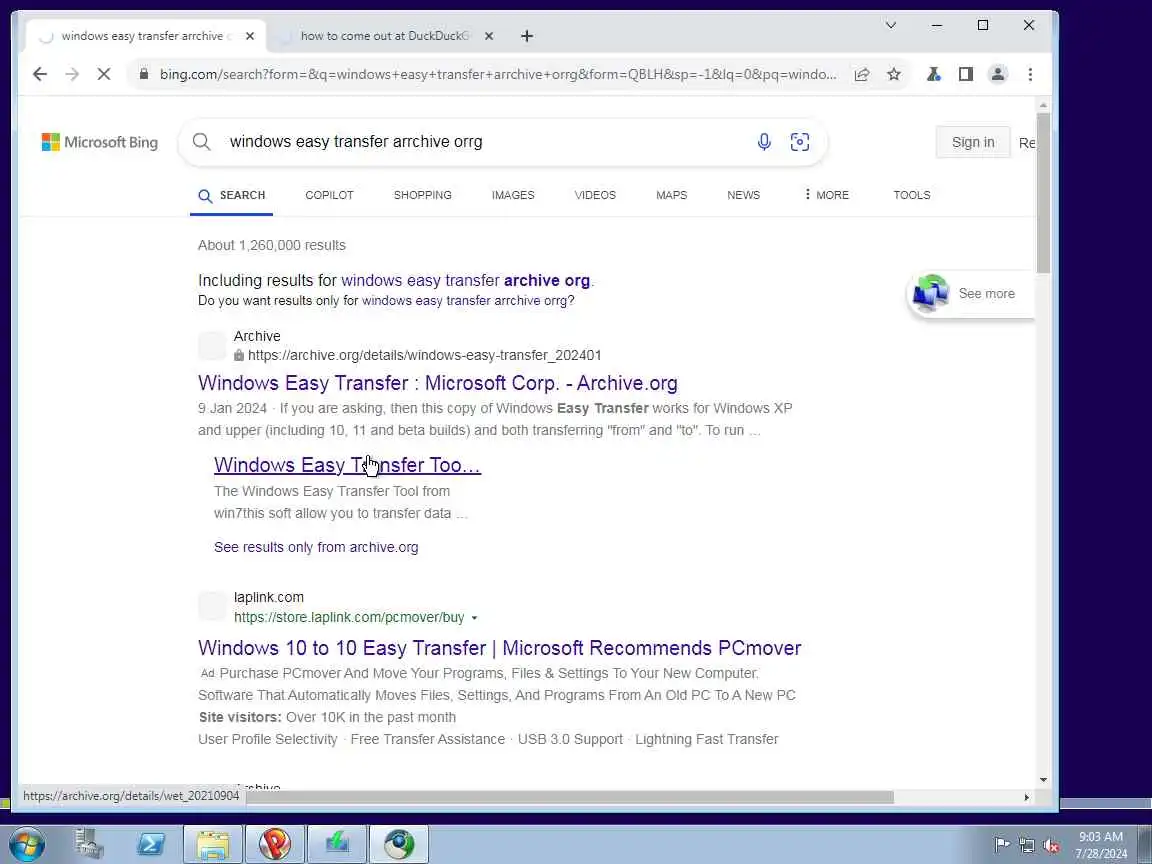Open the Windows Start orb
1152x864 pixels.
pos(26,844)
